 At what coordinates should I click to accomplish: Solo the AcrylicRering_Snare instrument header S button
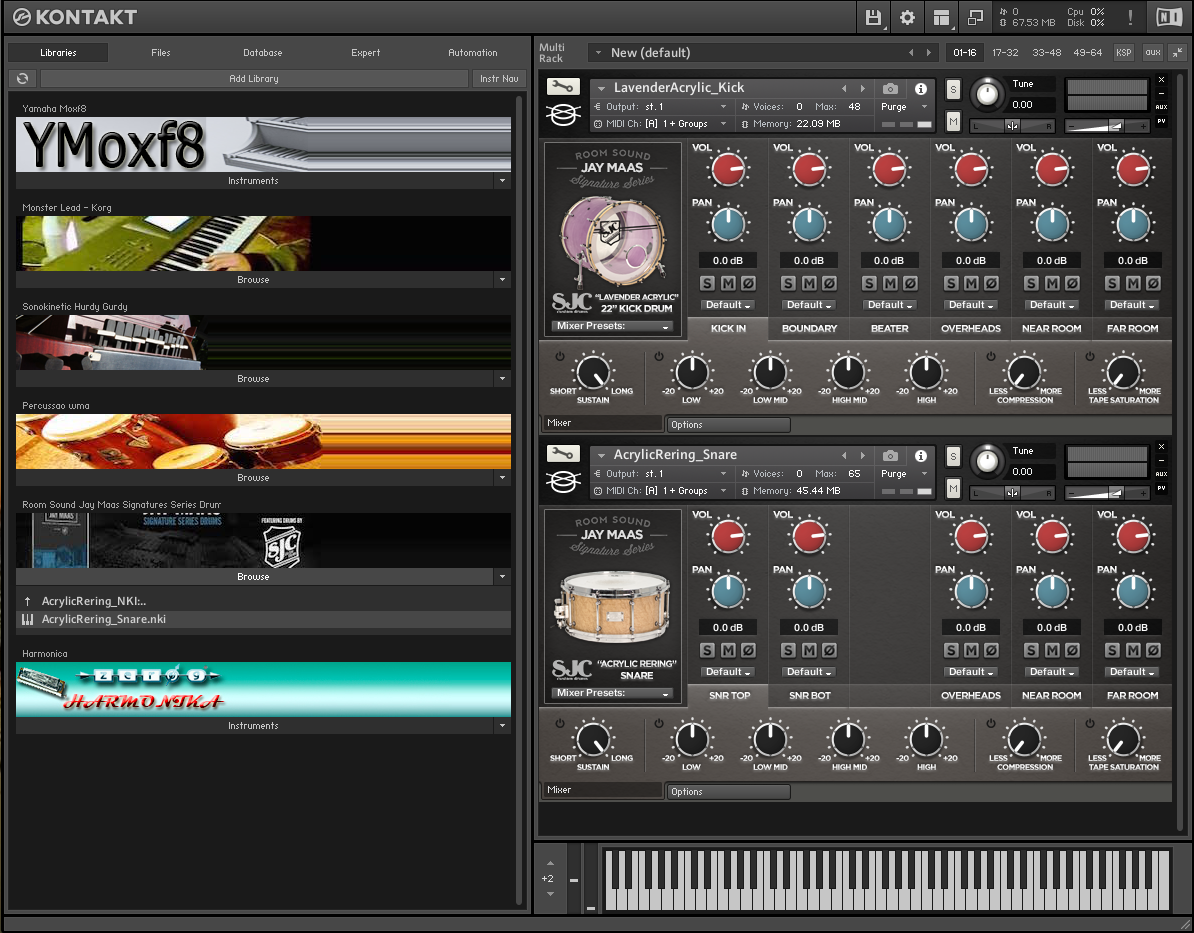click(x=953, y=456)
